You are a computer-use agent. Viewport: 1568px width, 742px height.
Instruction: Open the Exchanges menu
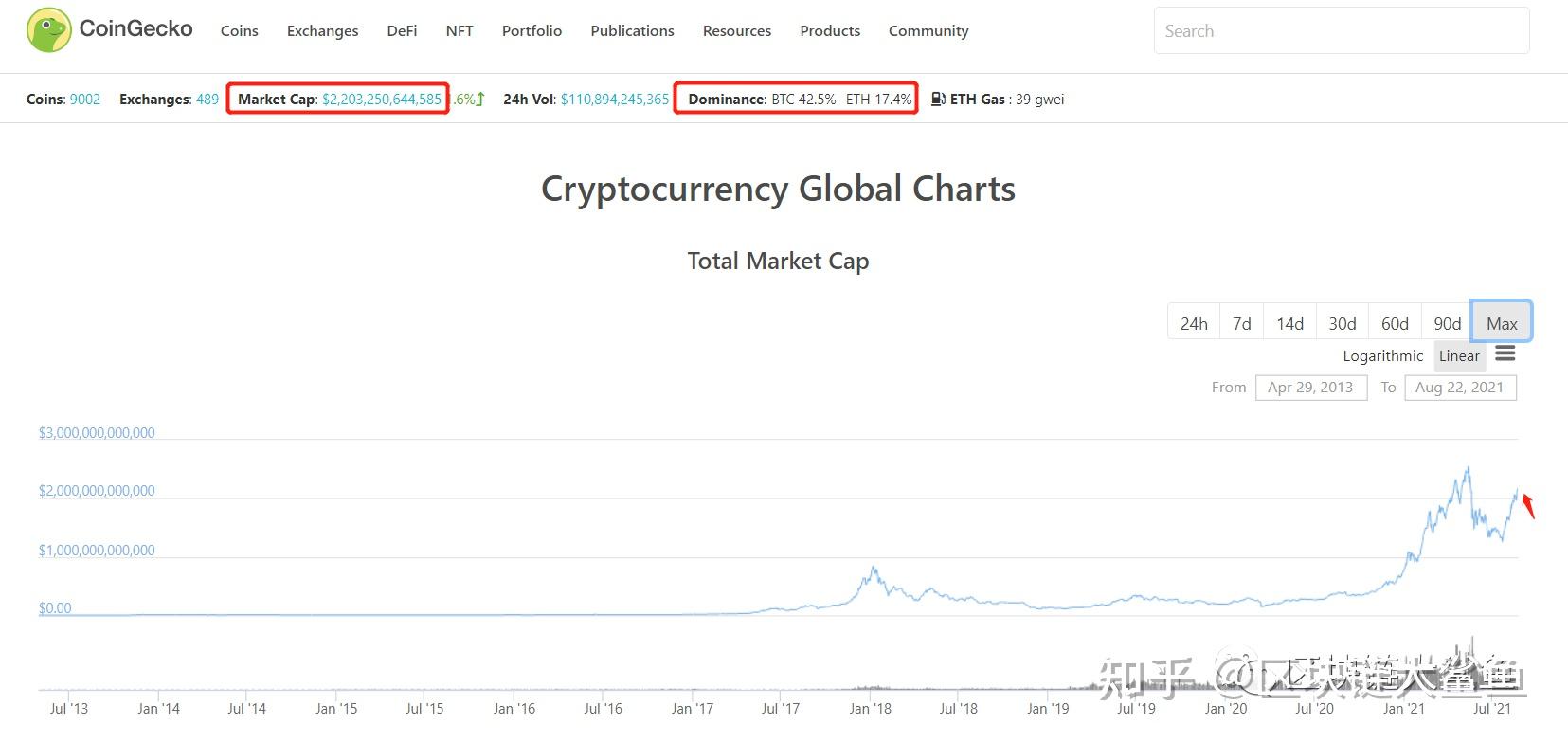click(322, 30)
